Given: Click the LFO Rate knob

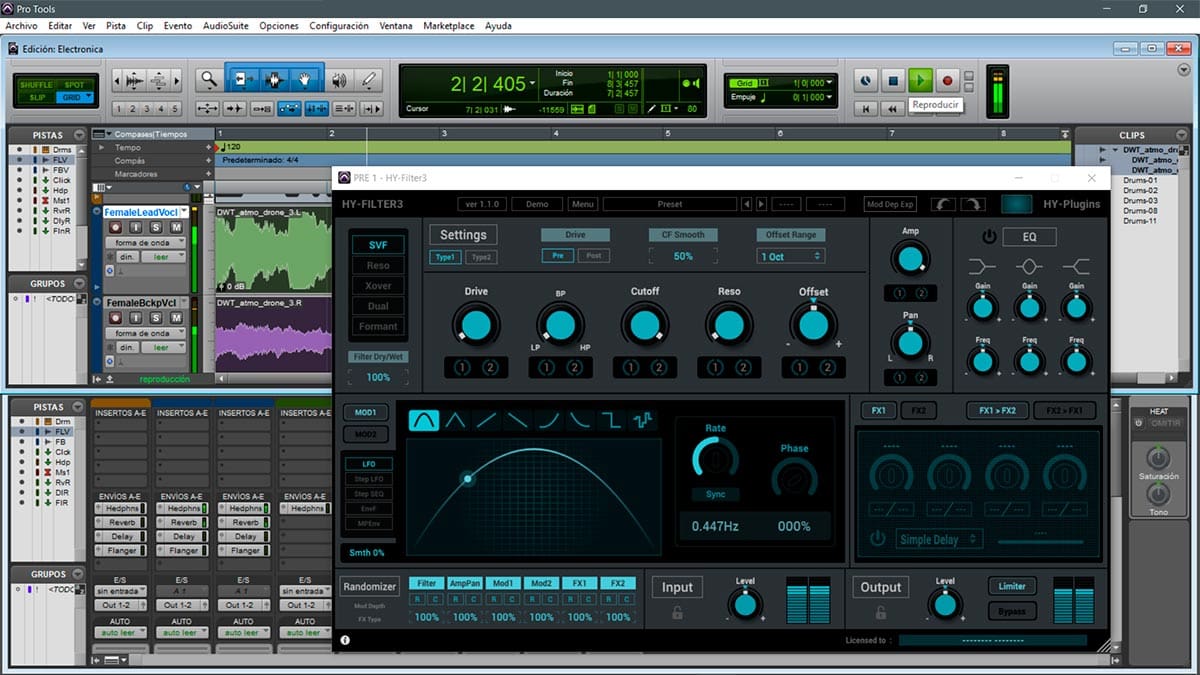Looking at the screenshot, I should 715,459.
